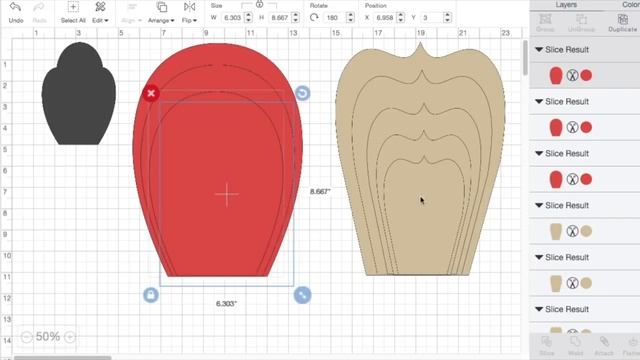Screen dimensions: 640x360
Task: Click the Redo arrow icon
Action: [x=39, y=7]
